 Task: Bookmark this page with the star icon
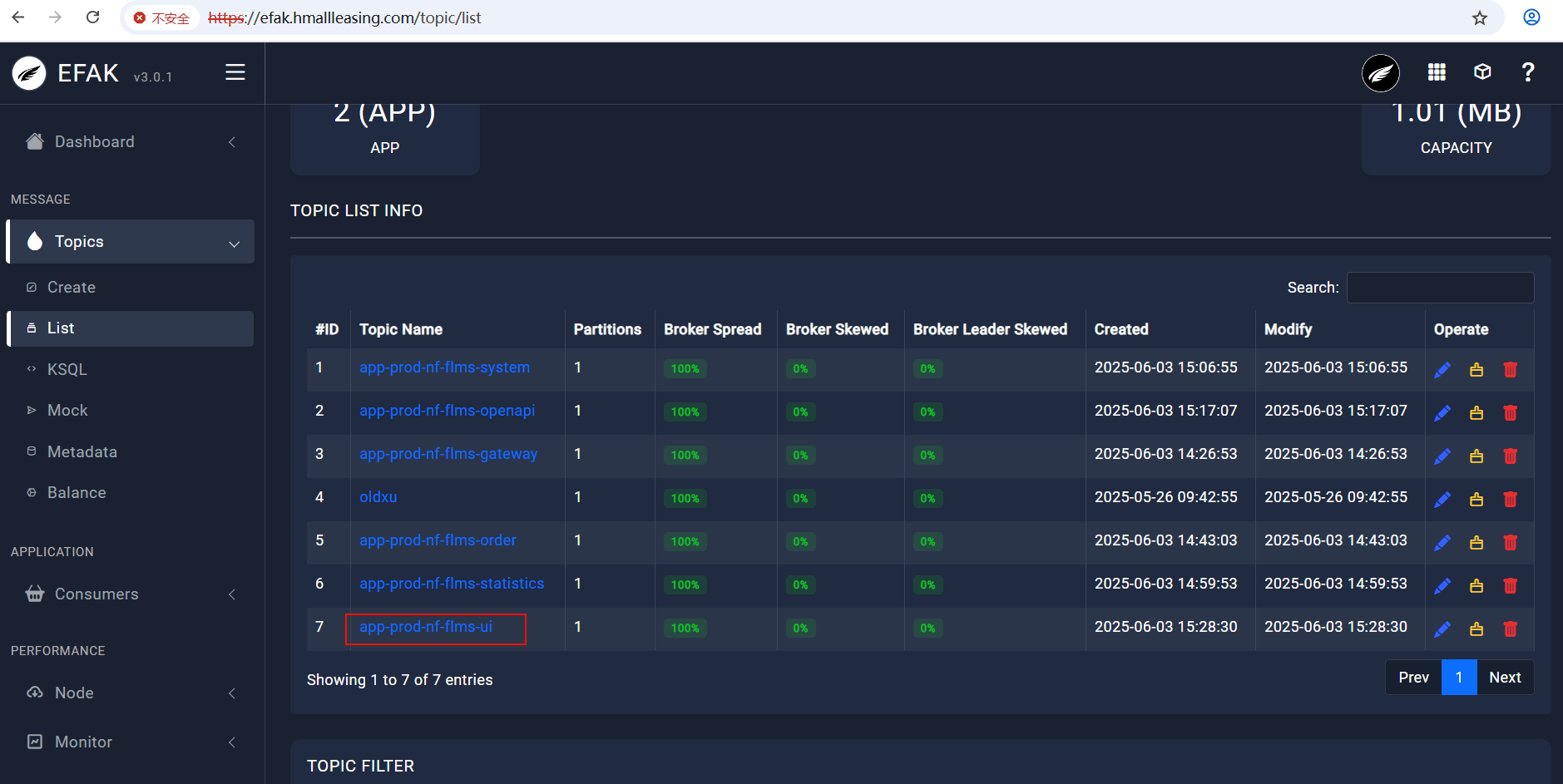(1479, 18)
